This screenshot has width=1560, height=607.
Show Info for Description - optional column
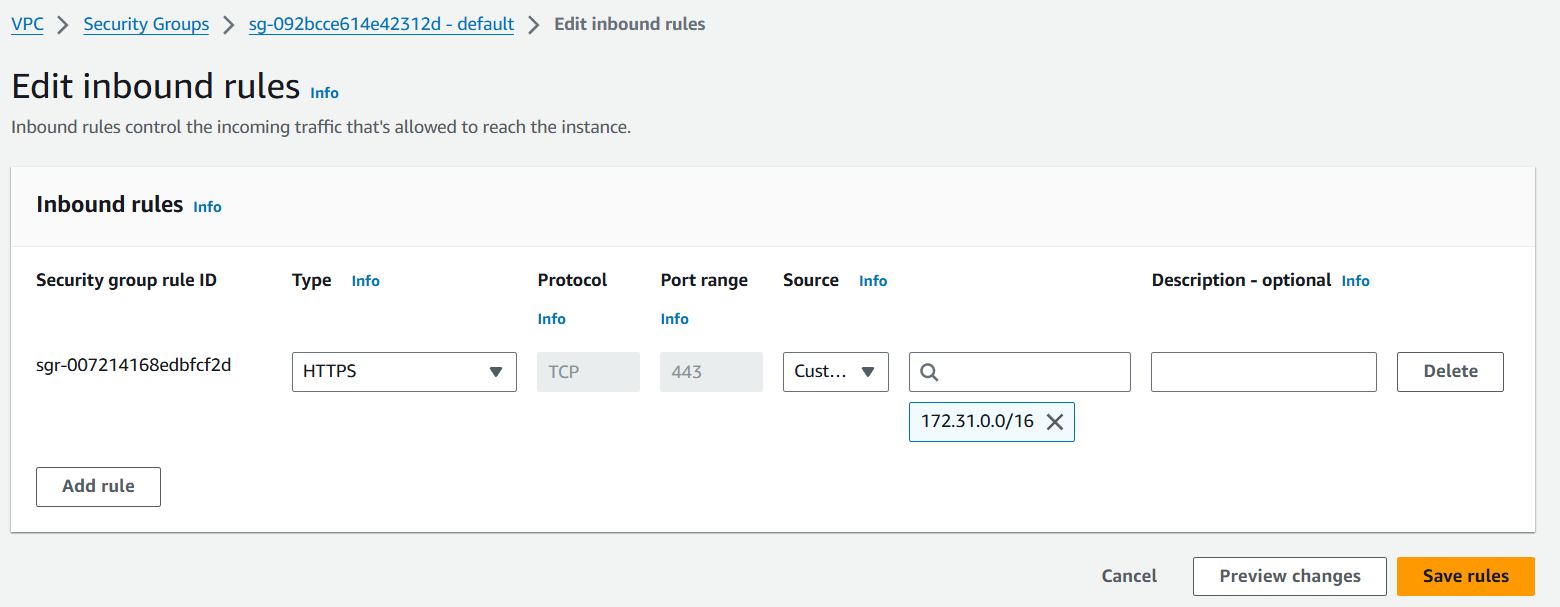(x=1355, y=281)
